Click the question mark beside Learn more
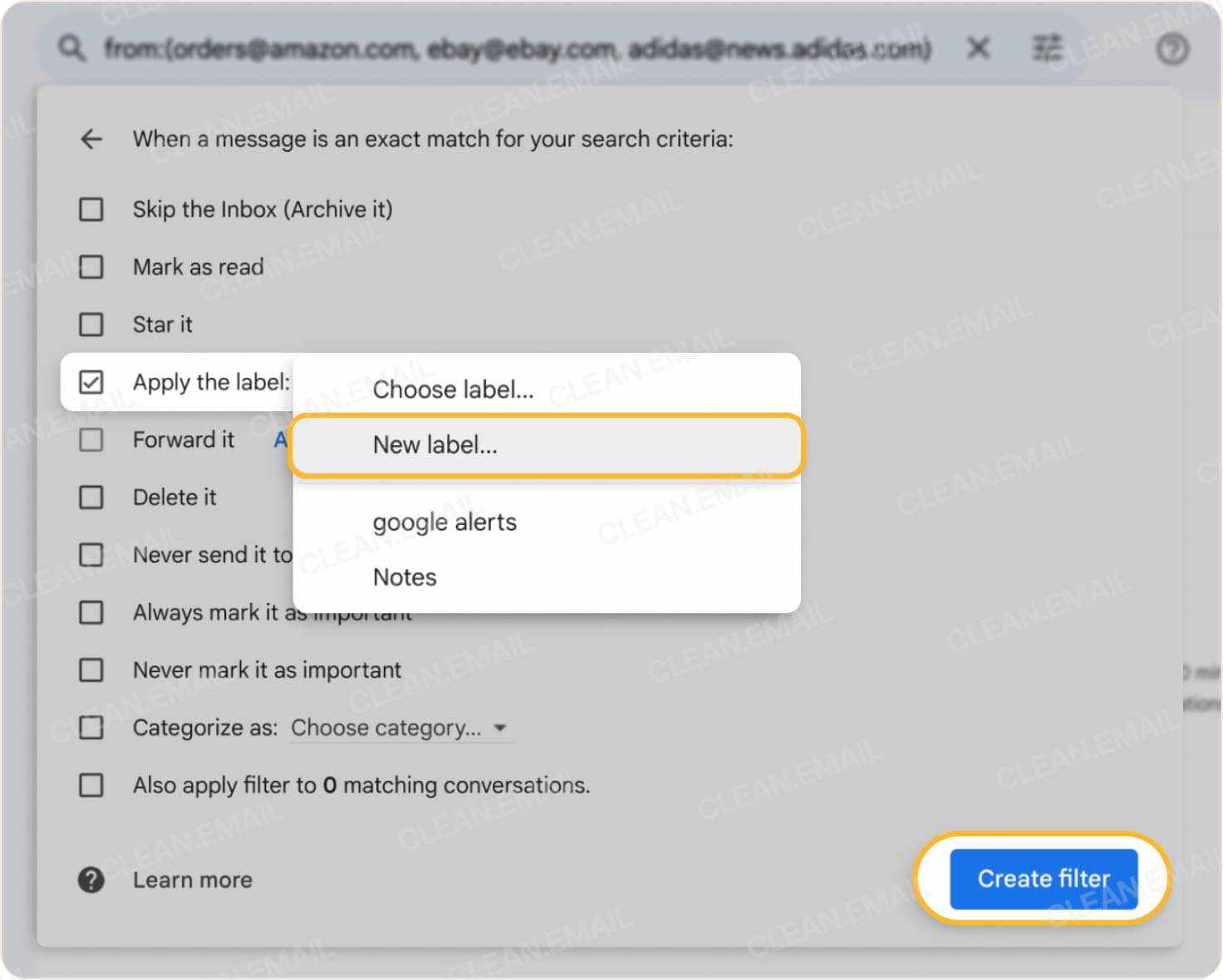This screenshot has height=980, width=1223. coord(90,880)
